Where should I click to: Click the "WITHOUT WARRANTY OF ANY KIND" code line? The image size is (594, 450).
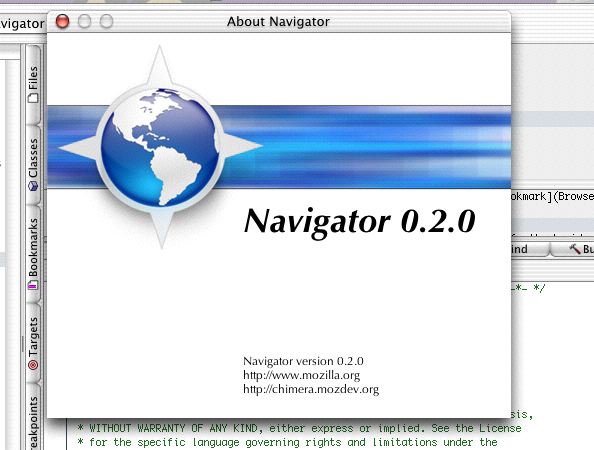tap(299, 428)
